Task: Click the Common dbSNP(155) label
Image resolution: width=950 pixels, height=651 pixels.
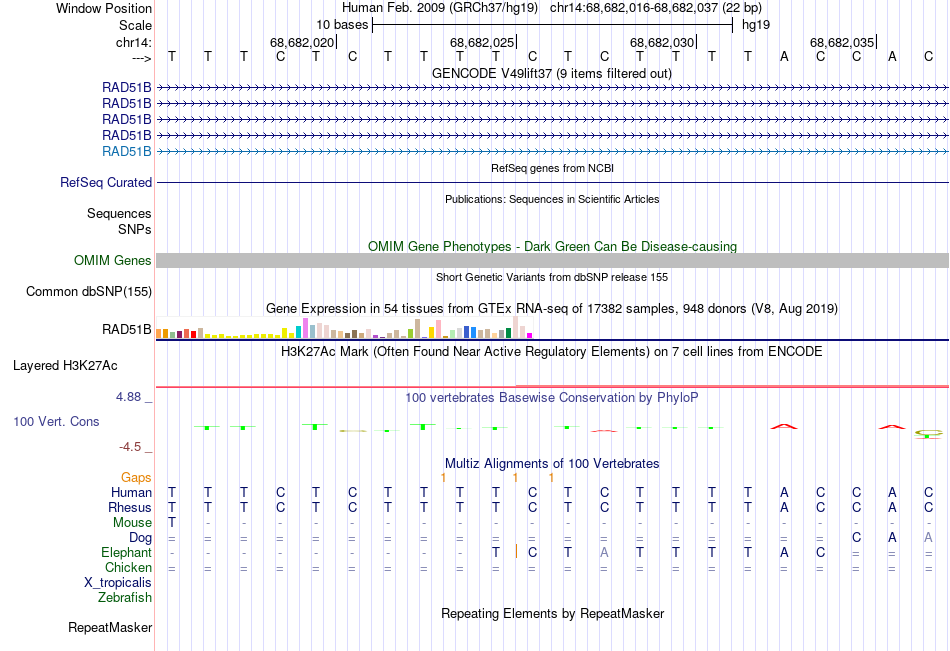Action: coord(89,292)
